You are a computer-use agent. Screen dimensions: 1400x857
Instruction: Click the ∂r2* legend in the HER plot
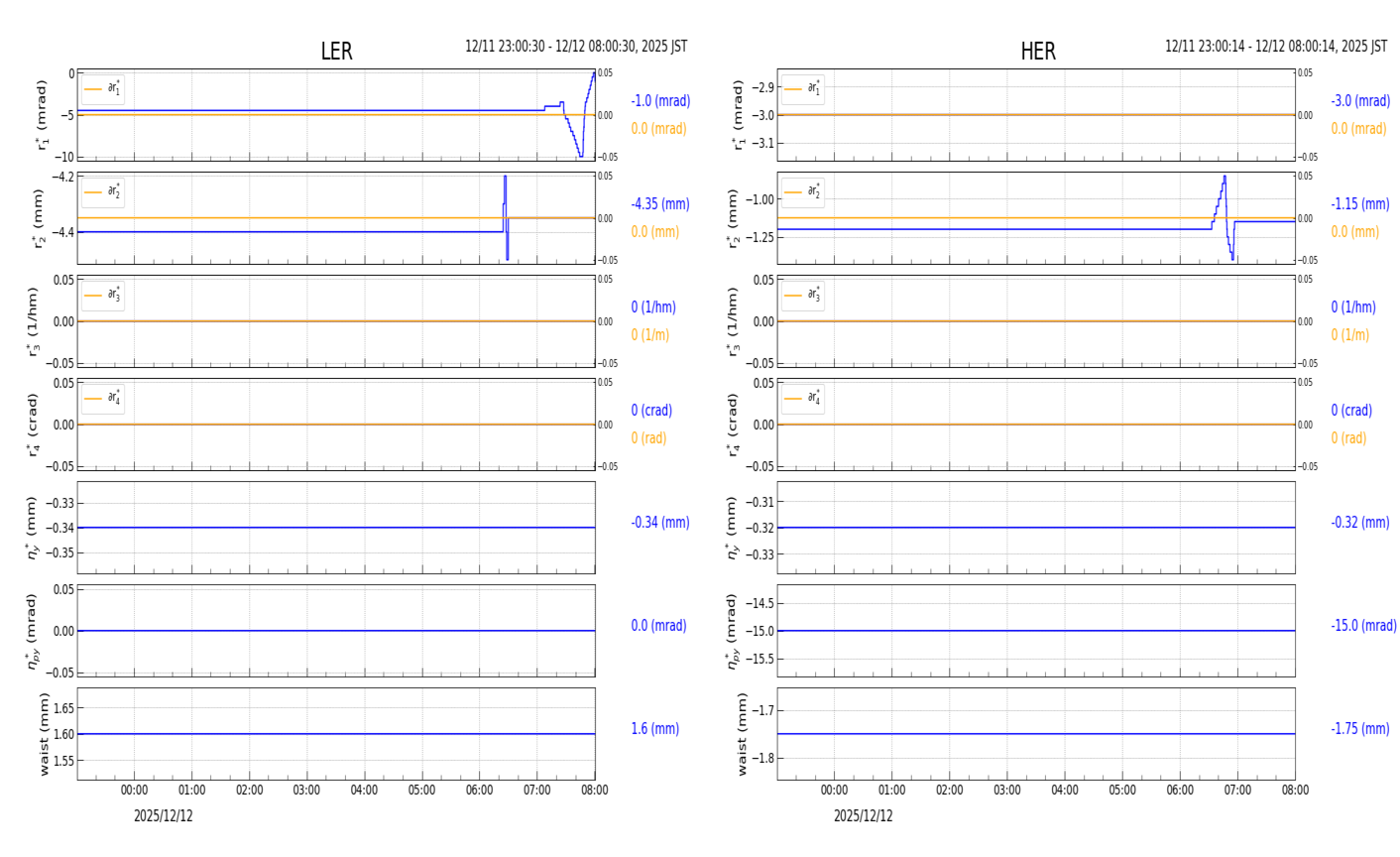point(803,192)
